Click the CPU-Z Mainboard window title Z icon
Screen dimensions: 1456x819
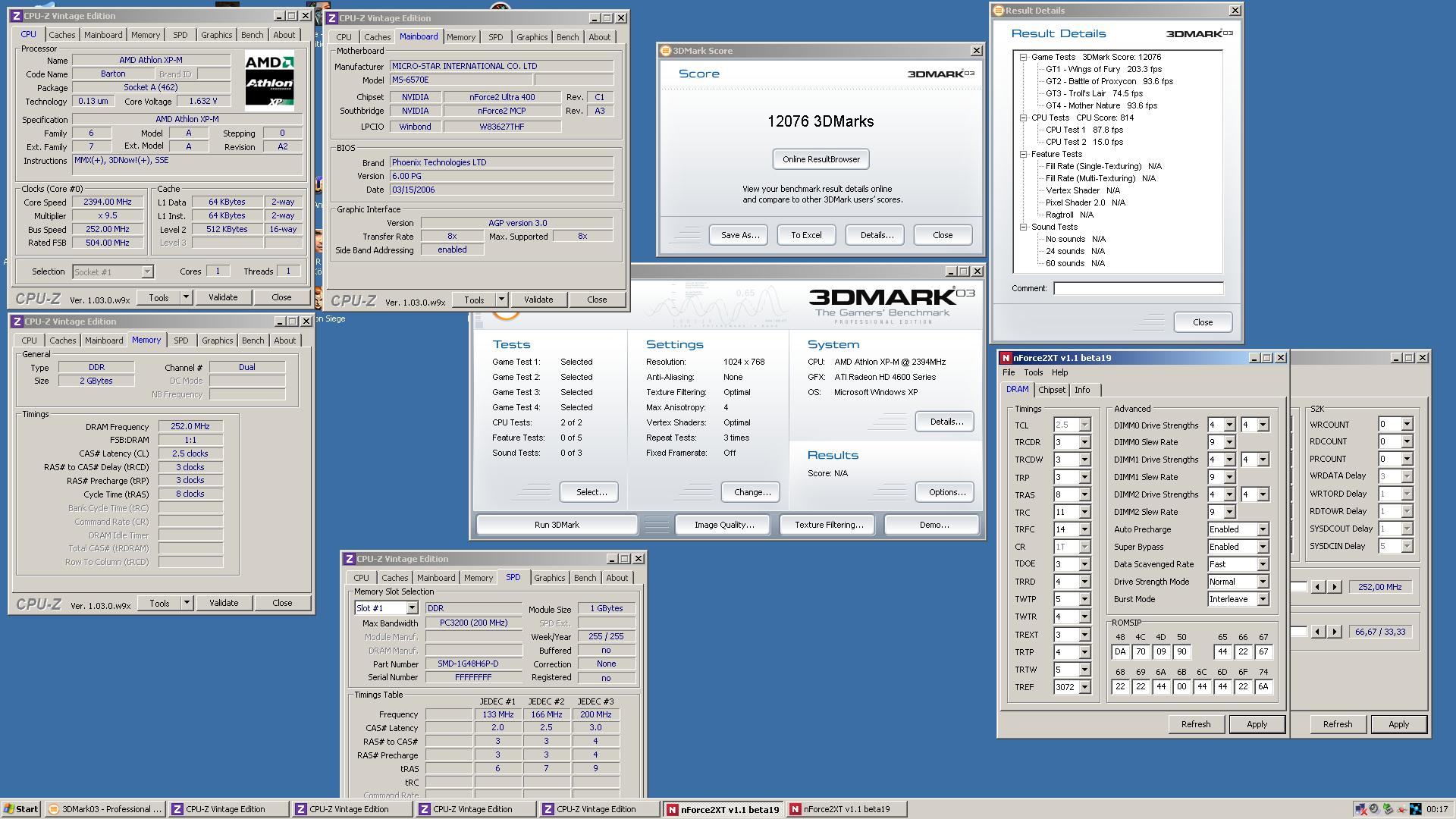click(332, 18)
